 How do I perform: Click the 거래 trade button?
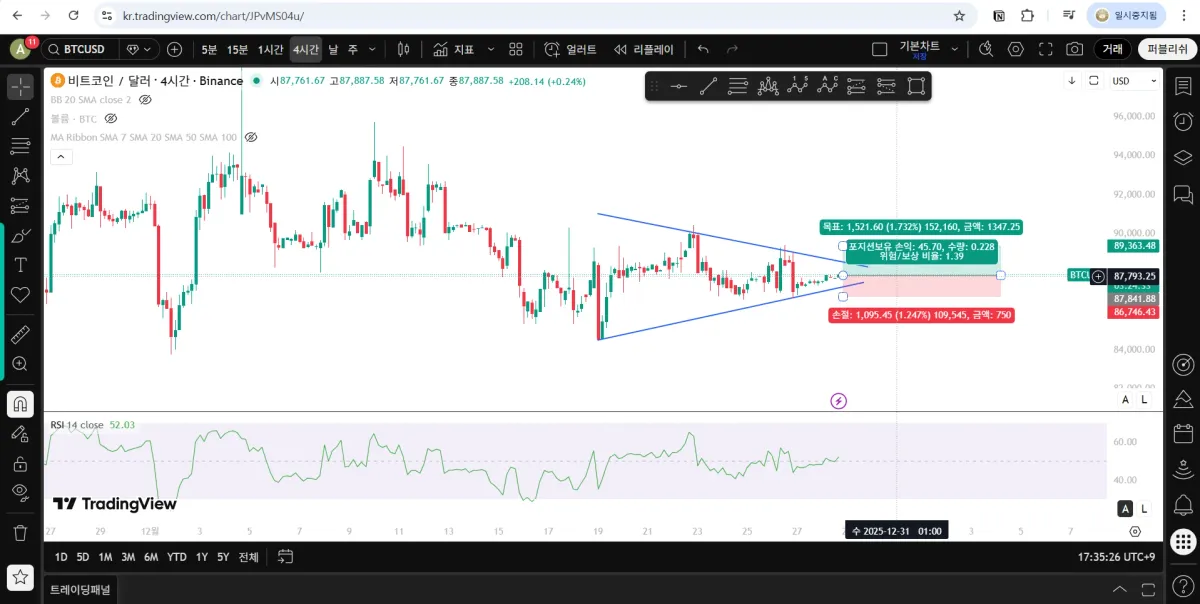click(x=1112, y=49)
